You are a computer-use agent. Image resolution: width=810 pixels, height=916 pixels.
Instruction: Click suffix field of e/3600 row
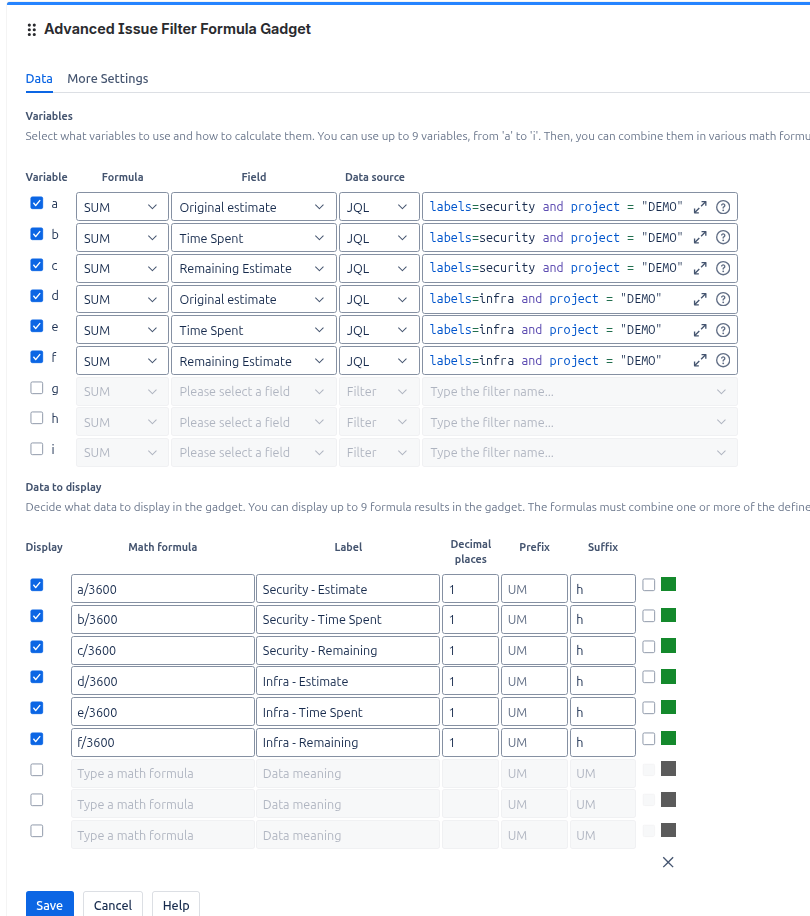tap(603, 712)
